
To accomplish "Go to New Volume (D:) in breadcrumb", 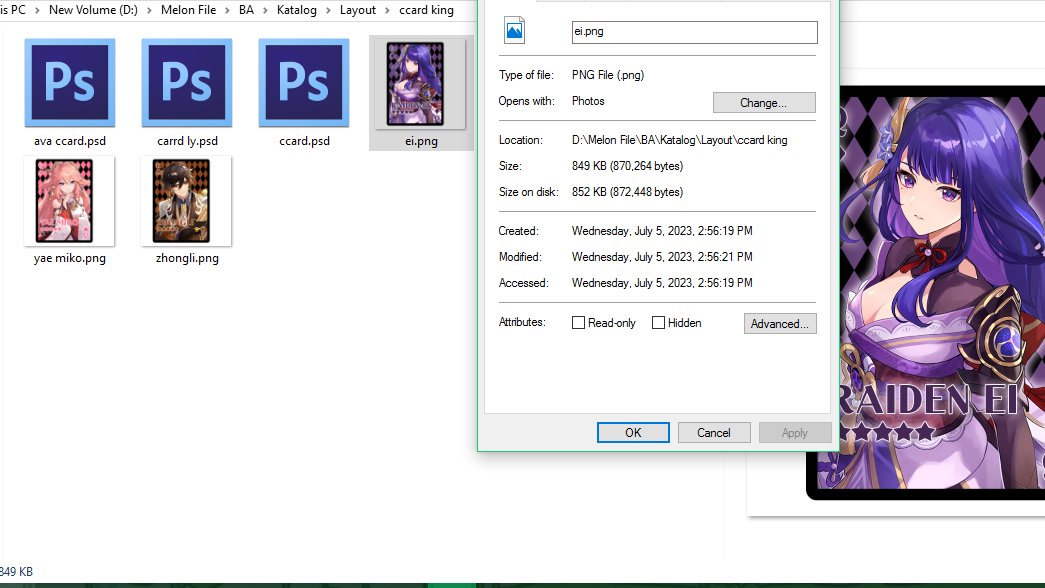I will click(93, 10).
